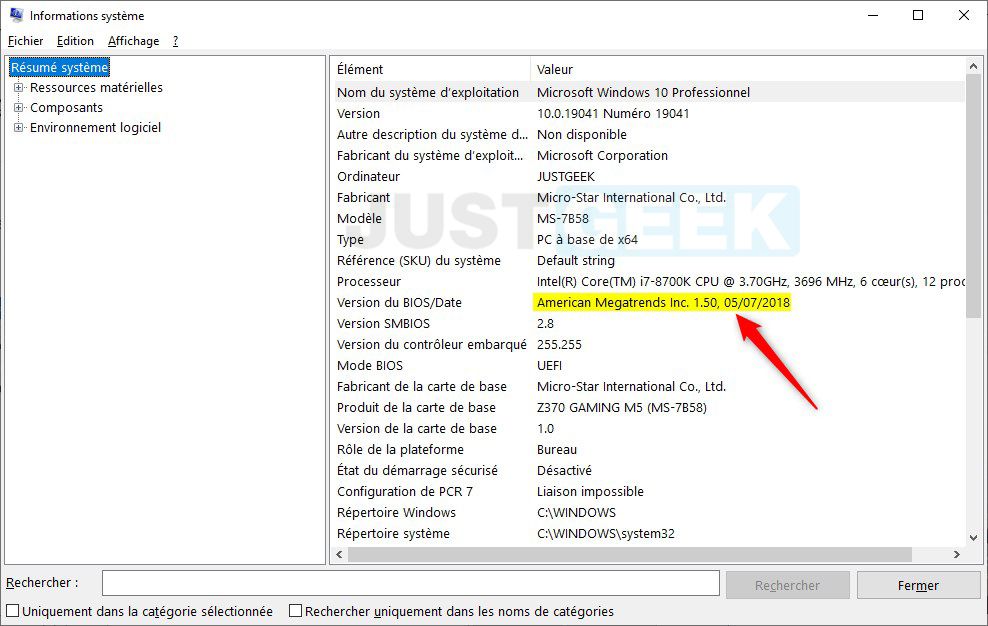This screenshot has width=988, height=626.
Task: Click the UEFI value
Action: (549, 366)
